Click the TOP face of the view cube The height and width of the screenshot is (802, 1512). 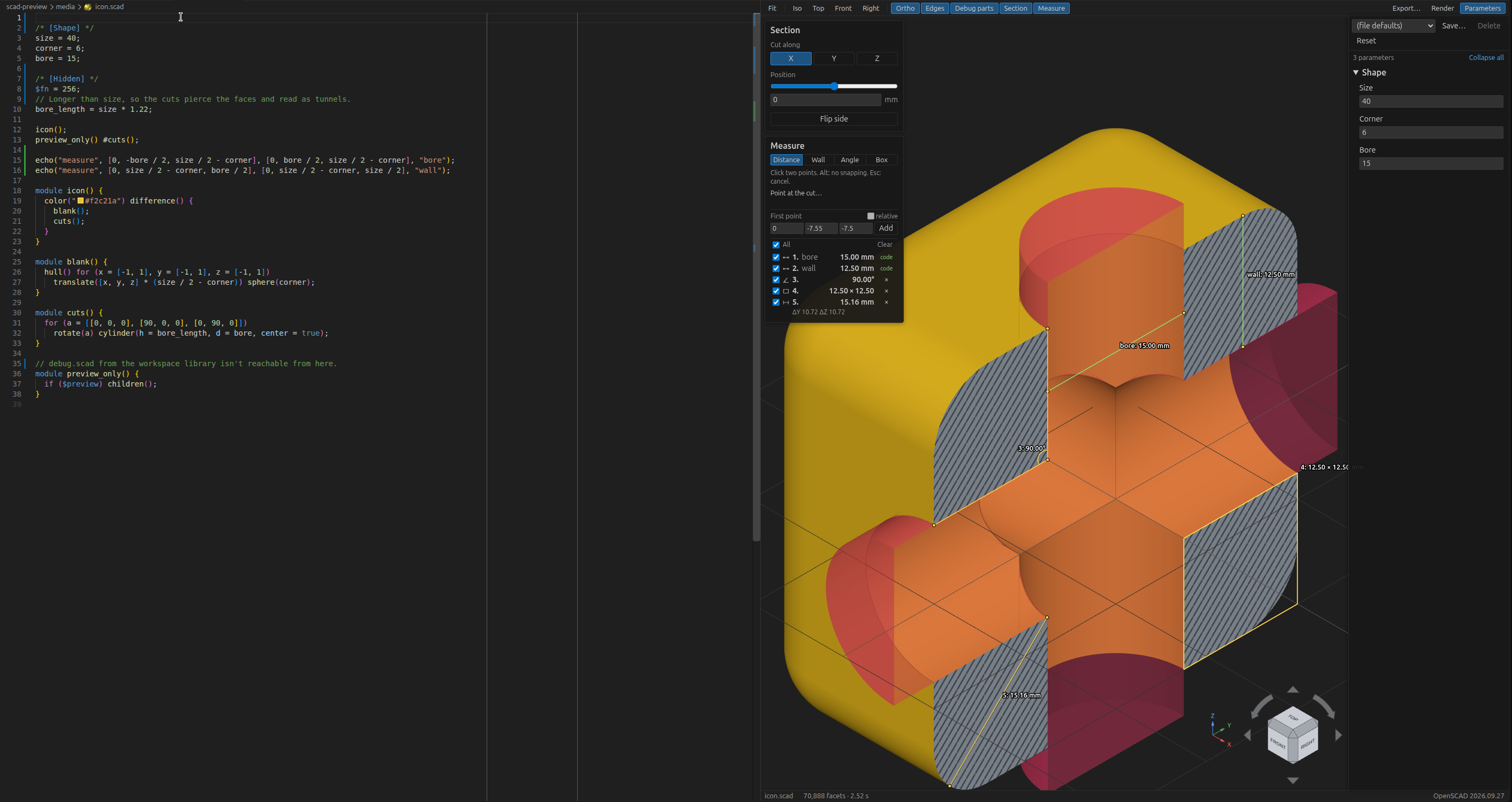pyautogui.click(x=1293, y=718)
